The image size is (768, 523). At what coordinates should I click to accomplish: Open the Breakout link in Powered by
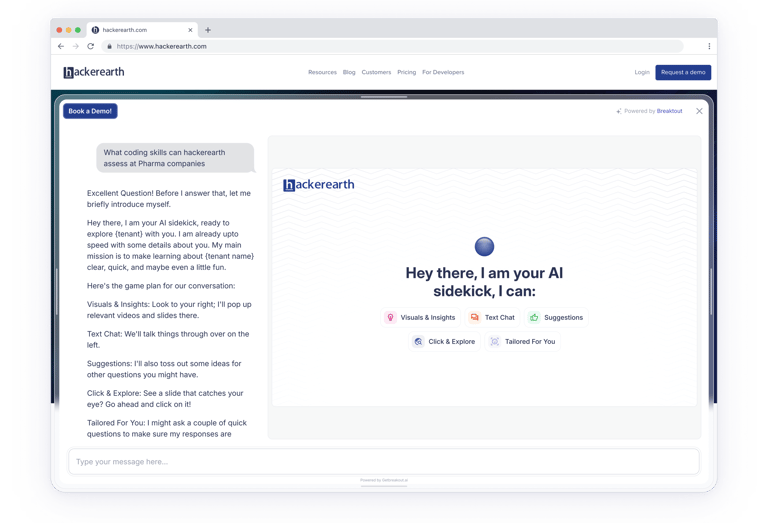(x=670, y=111)
